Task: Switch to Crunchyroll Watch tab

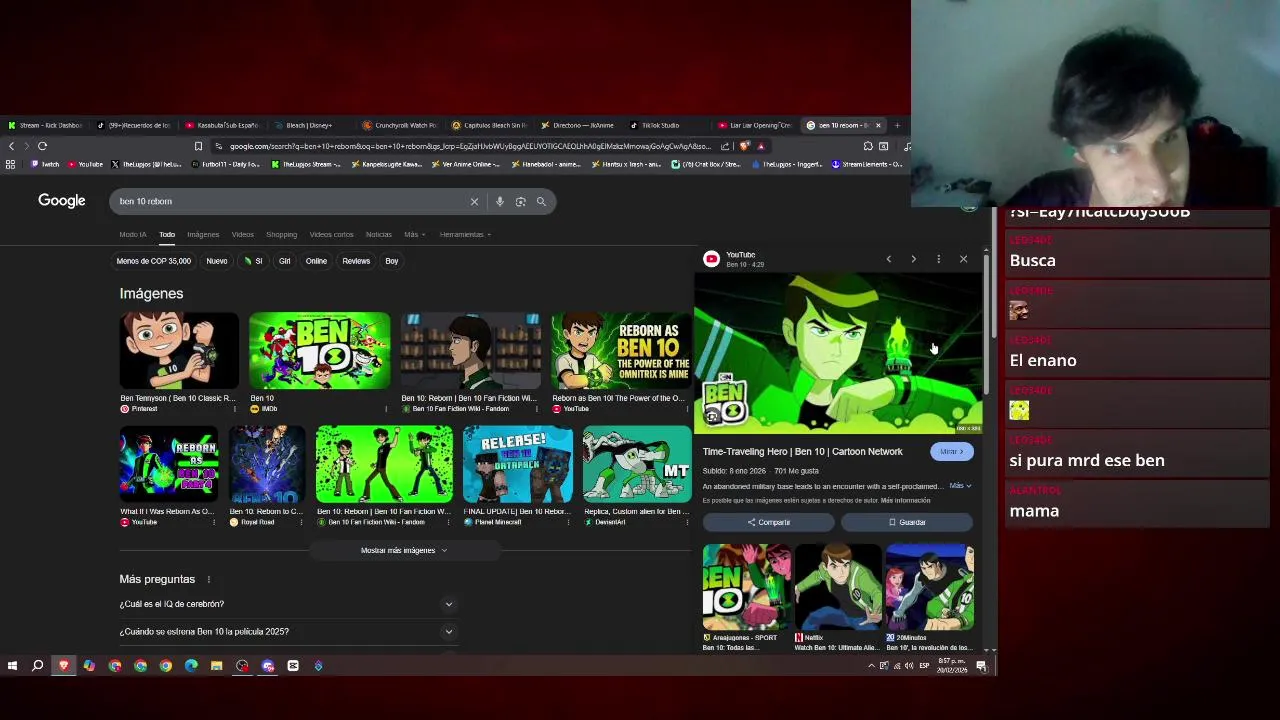Action: (400, 125)
